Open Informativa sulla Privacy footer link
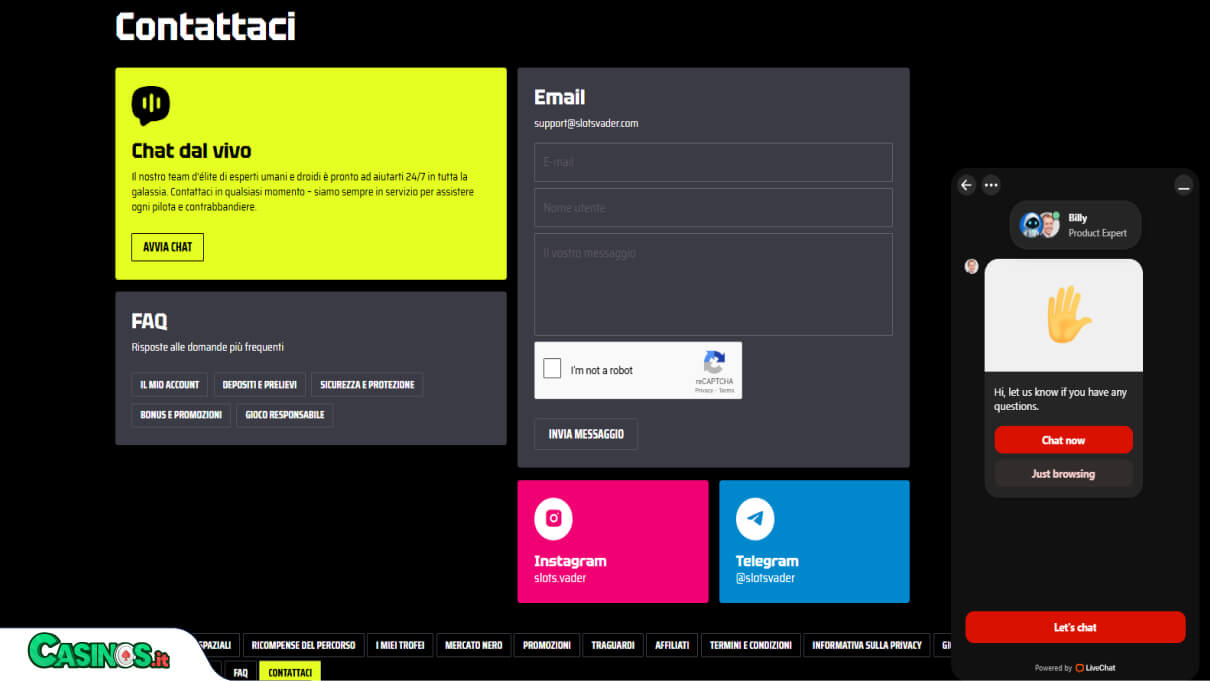The image size is (1210, 681). click(x=867, y=645)
